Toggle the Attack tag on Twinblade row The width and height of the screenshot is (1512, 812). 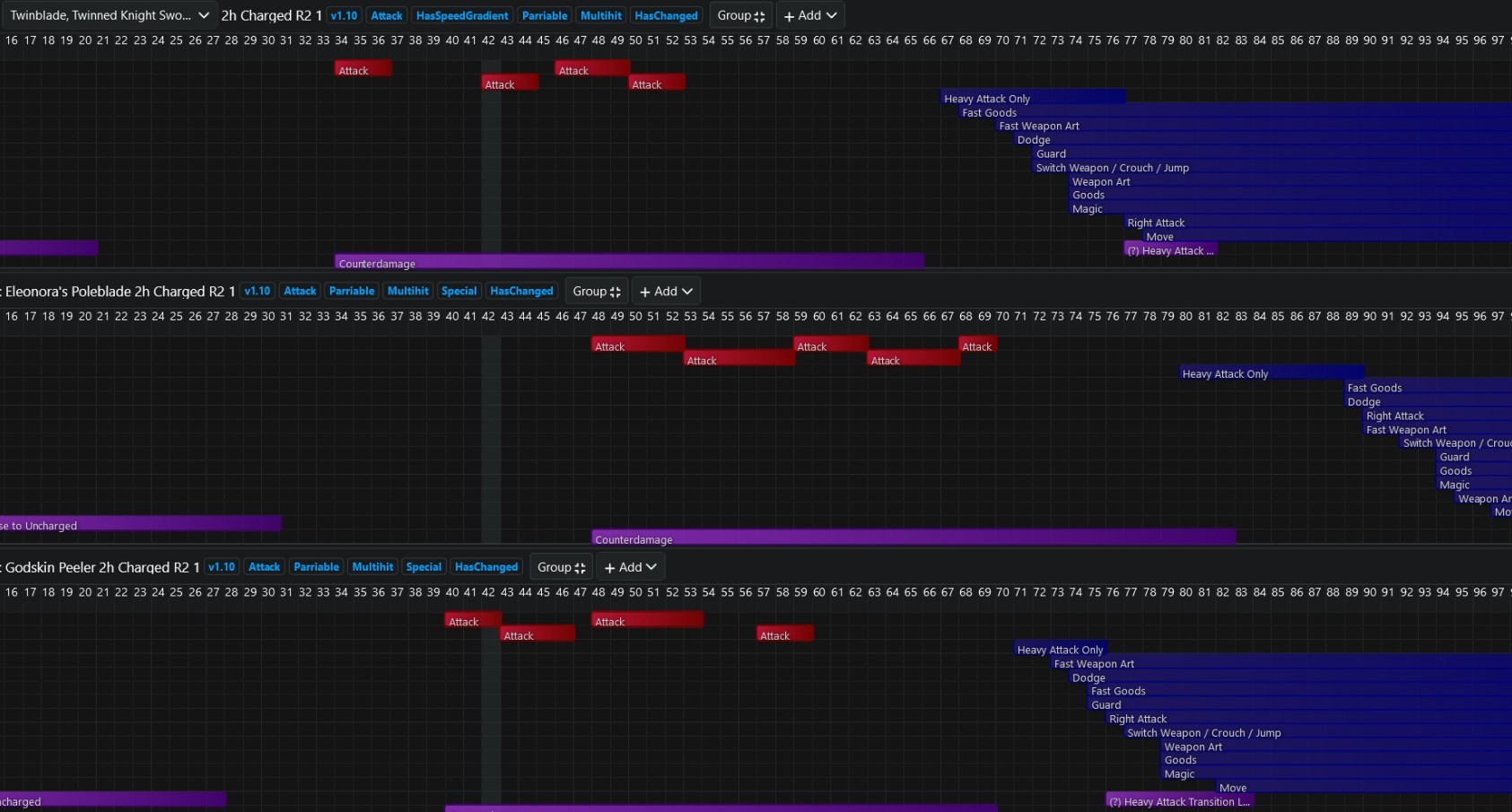tap(387, 15)
